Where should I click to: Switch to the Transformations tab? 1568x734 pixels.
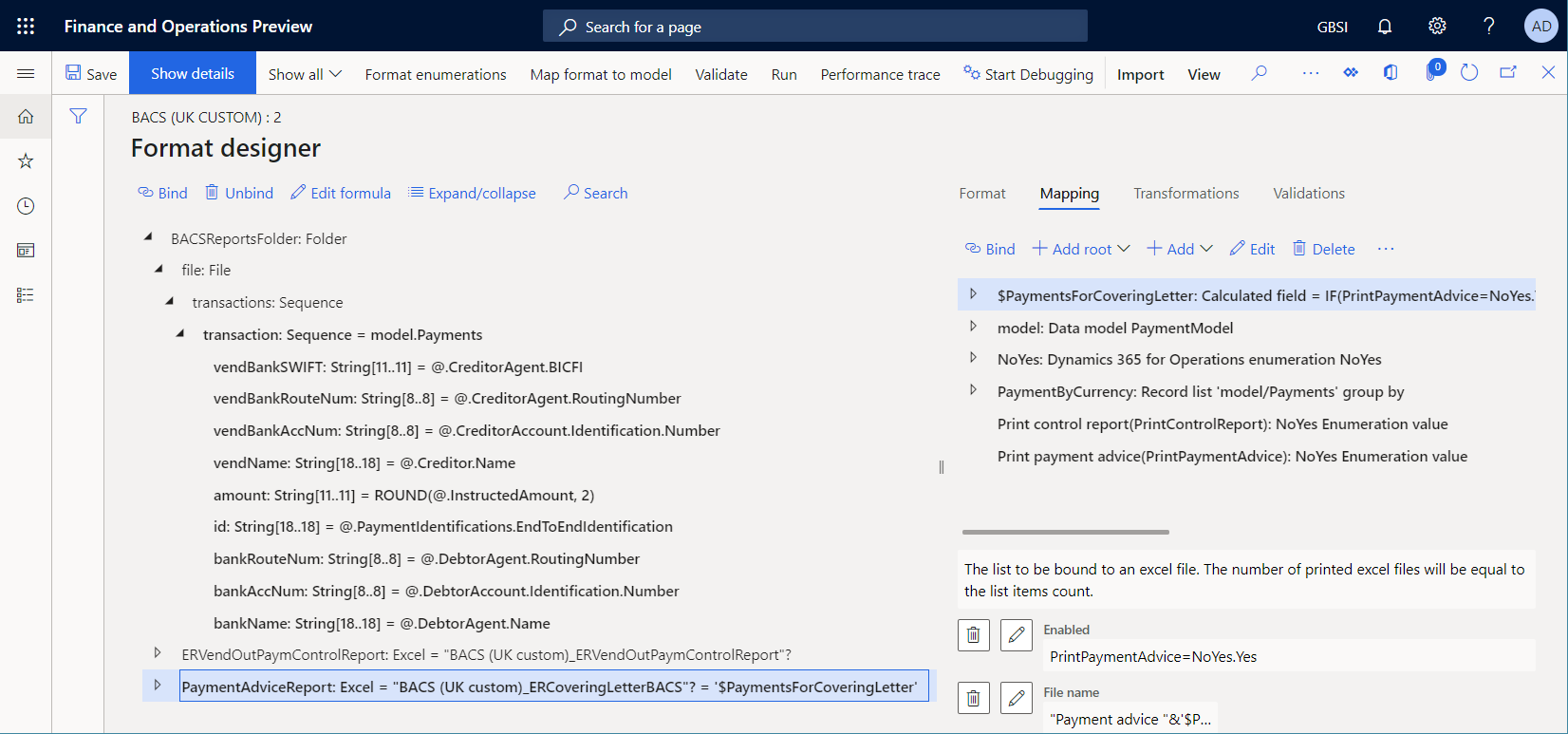(1186, 193)
